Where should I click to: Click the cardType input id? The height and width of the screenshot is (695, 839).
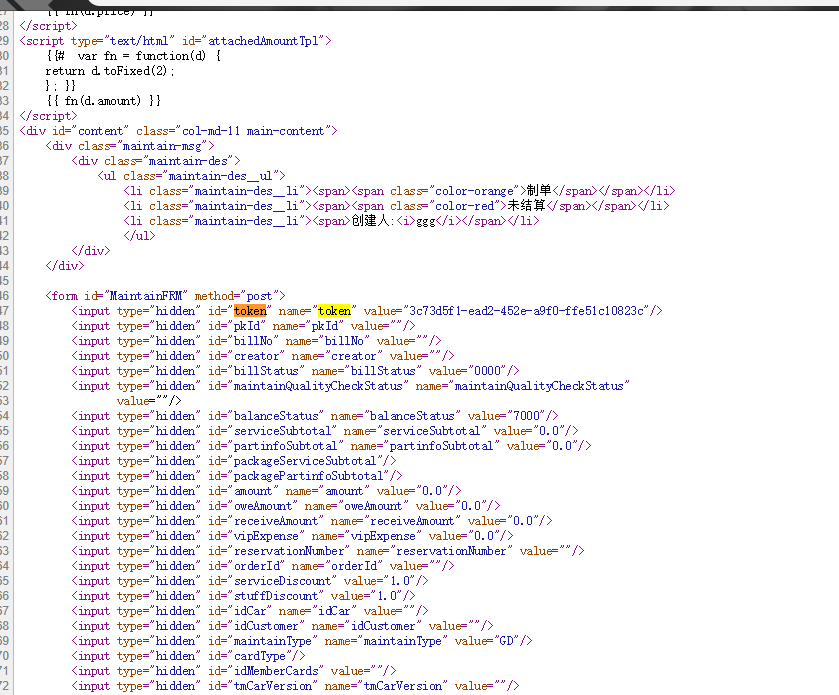tap(260, 656)
